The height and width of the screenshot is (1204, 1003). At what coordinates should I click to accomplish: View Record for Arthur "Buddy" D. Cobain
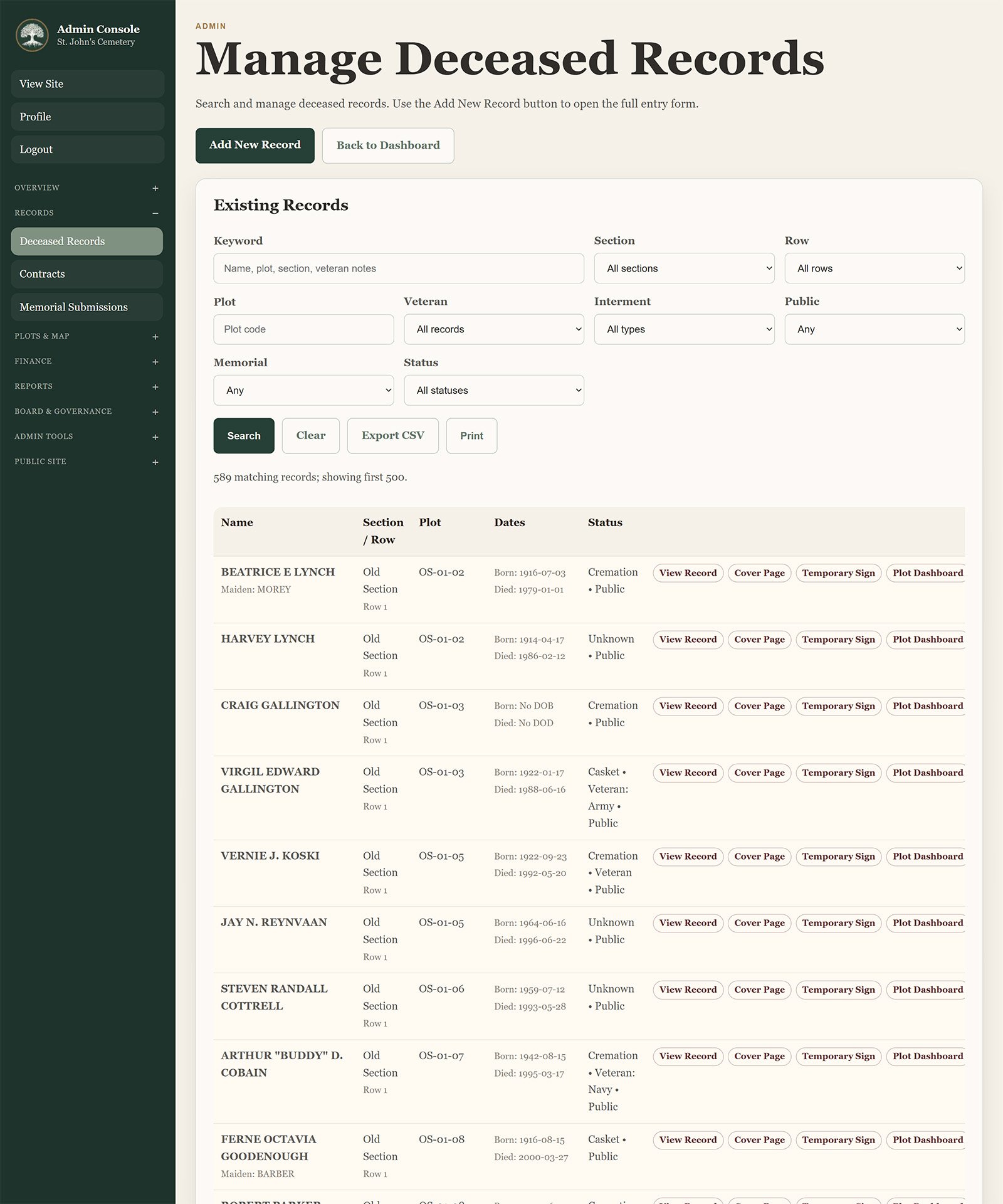[x=688, y=1057]
